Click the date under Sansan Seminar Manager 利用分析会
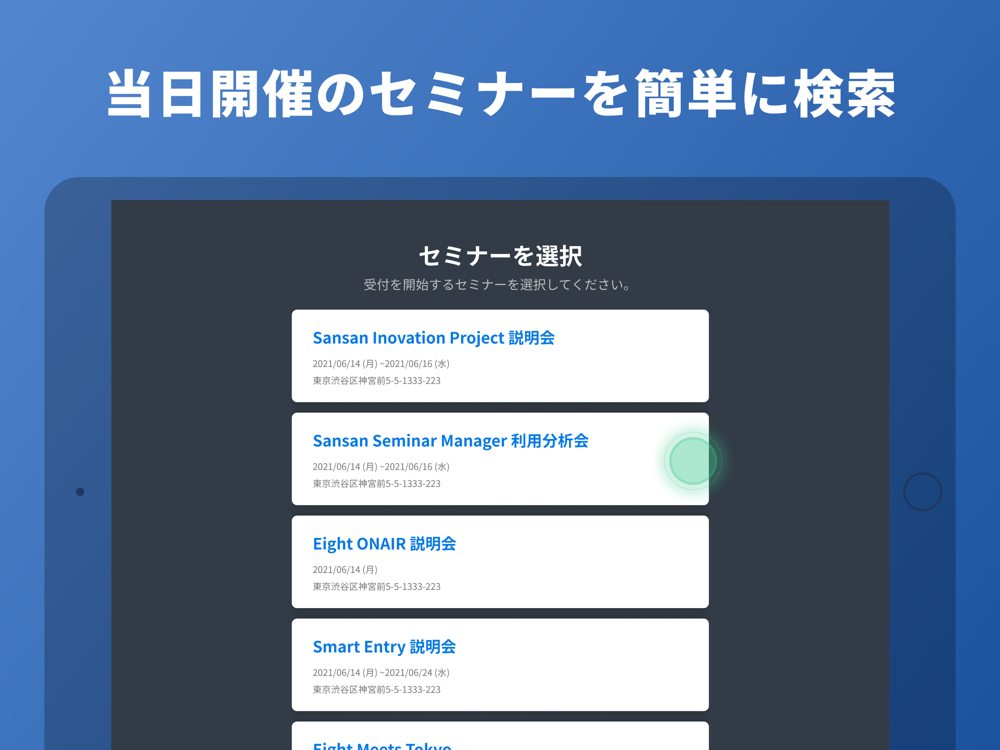This screenshot has height=750, width=1000. pos(381,467)
